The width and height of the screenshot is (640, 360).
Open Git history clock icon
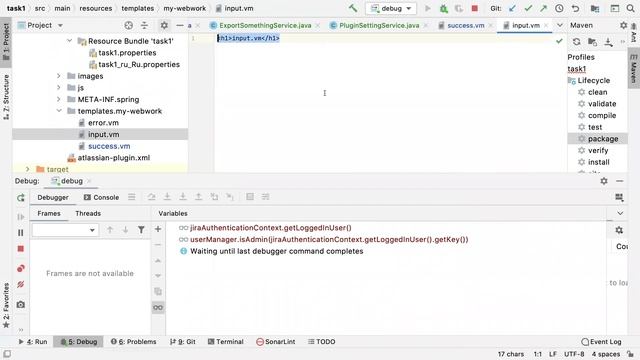[x=559, y=8]
